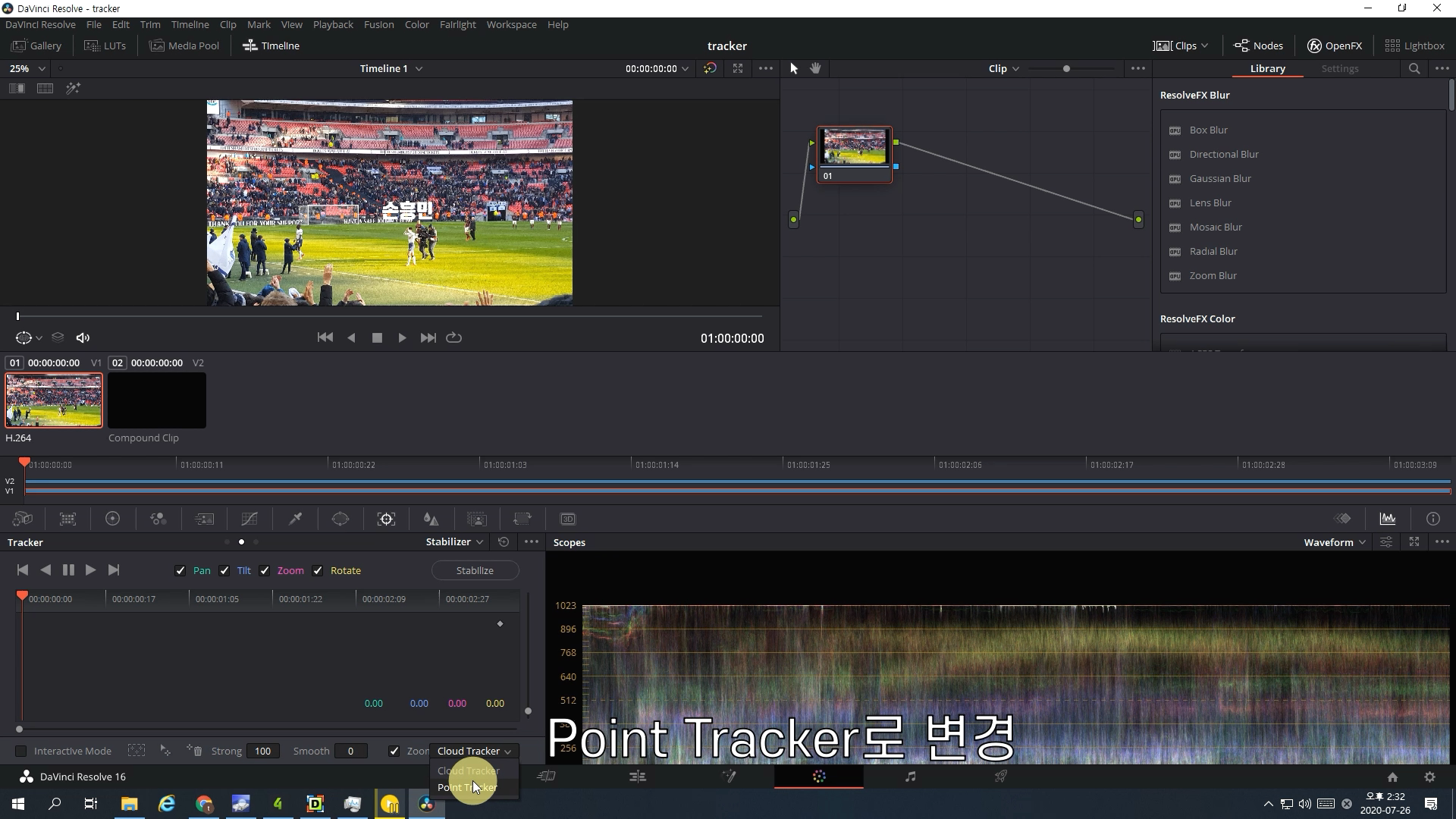Choose Point Tracker from dropdown list
The image size is (1456, 819).
[x=467, y=787]
